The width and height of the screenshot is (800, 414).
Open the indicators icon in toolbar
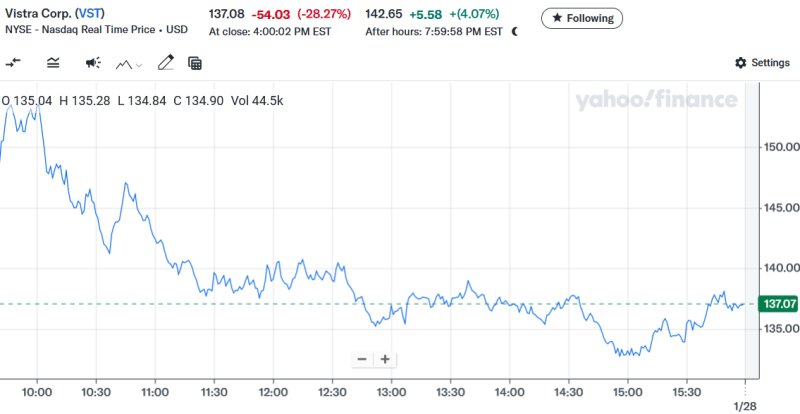[52, 63]
